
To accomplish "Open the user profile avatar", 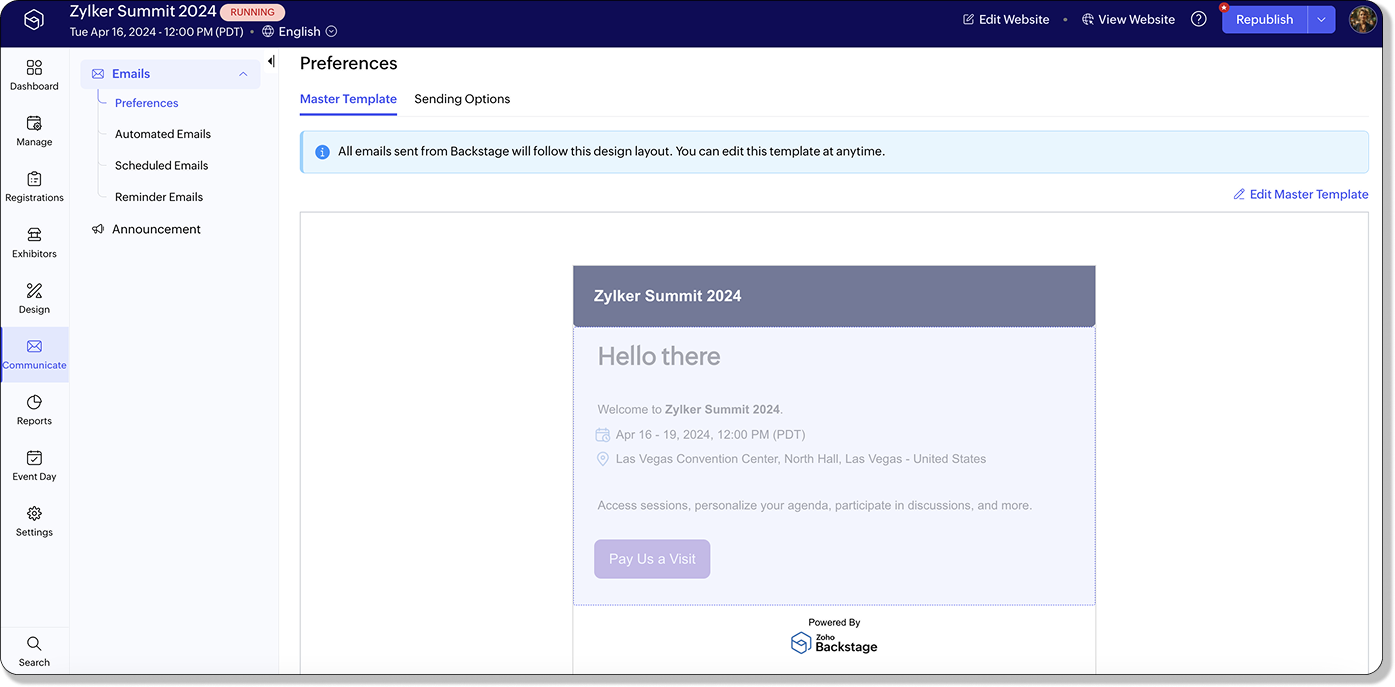I will [x=1363, y=19].
